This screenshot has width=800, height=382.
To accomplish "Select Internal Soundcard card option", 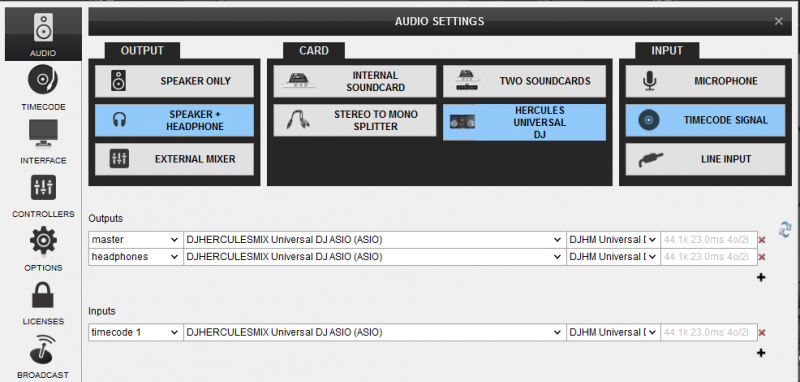I will 355,81.
